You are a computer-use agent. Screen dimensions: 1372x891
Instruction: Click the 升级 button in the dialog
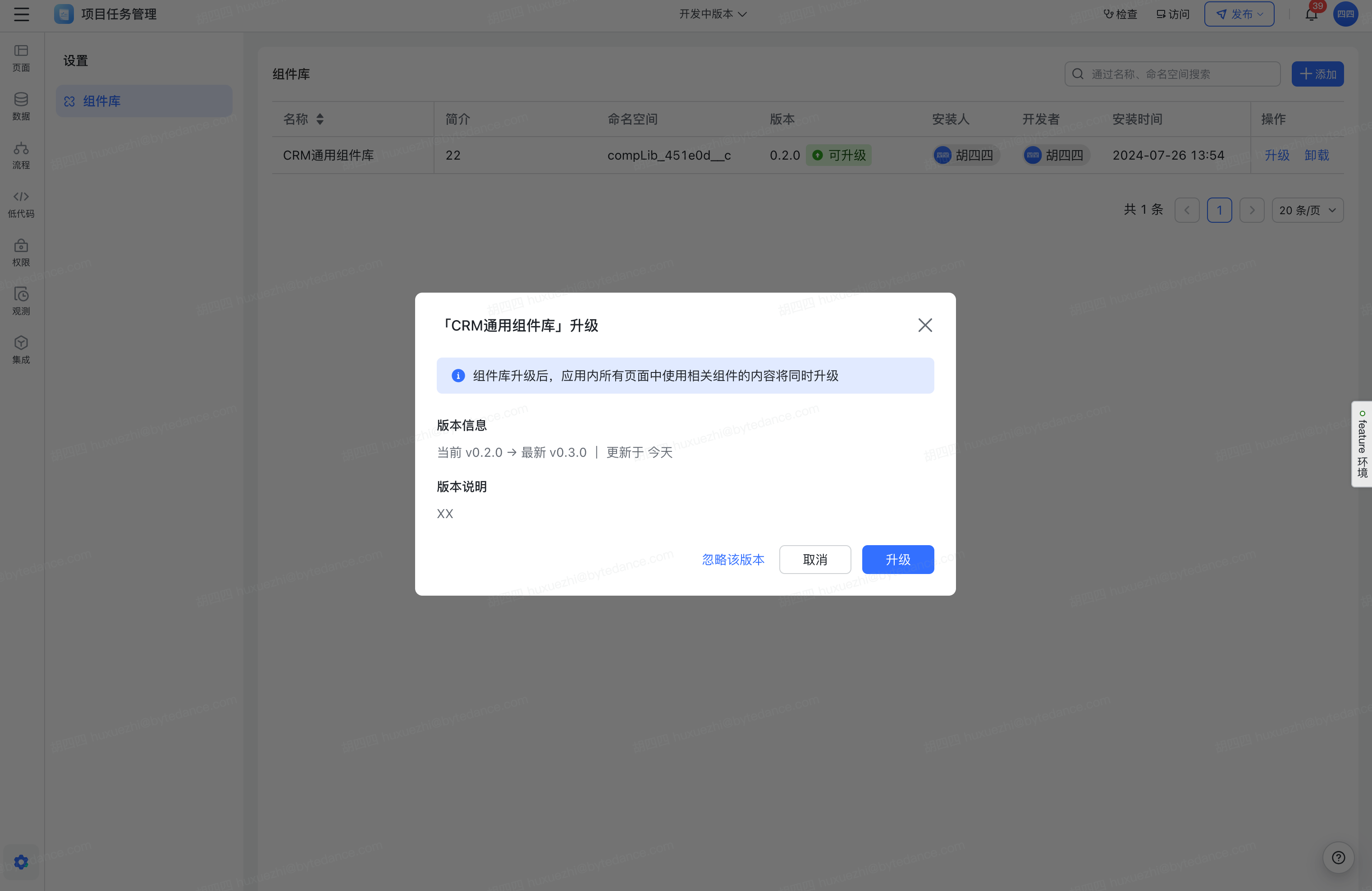tap(897, 560)
